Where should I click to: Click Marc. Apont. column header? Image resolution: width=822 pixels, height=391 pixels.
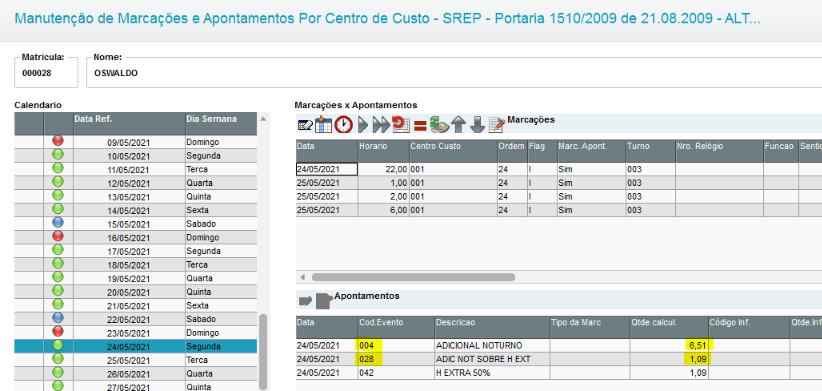tap(591, 151)
